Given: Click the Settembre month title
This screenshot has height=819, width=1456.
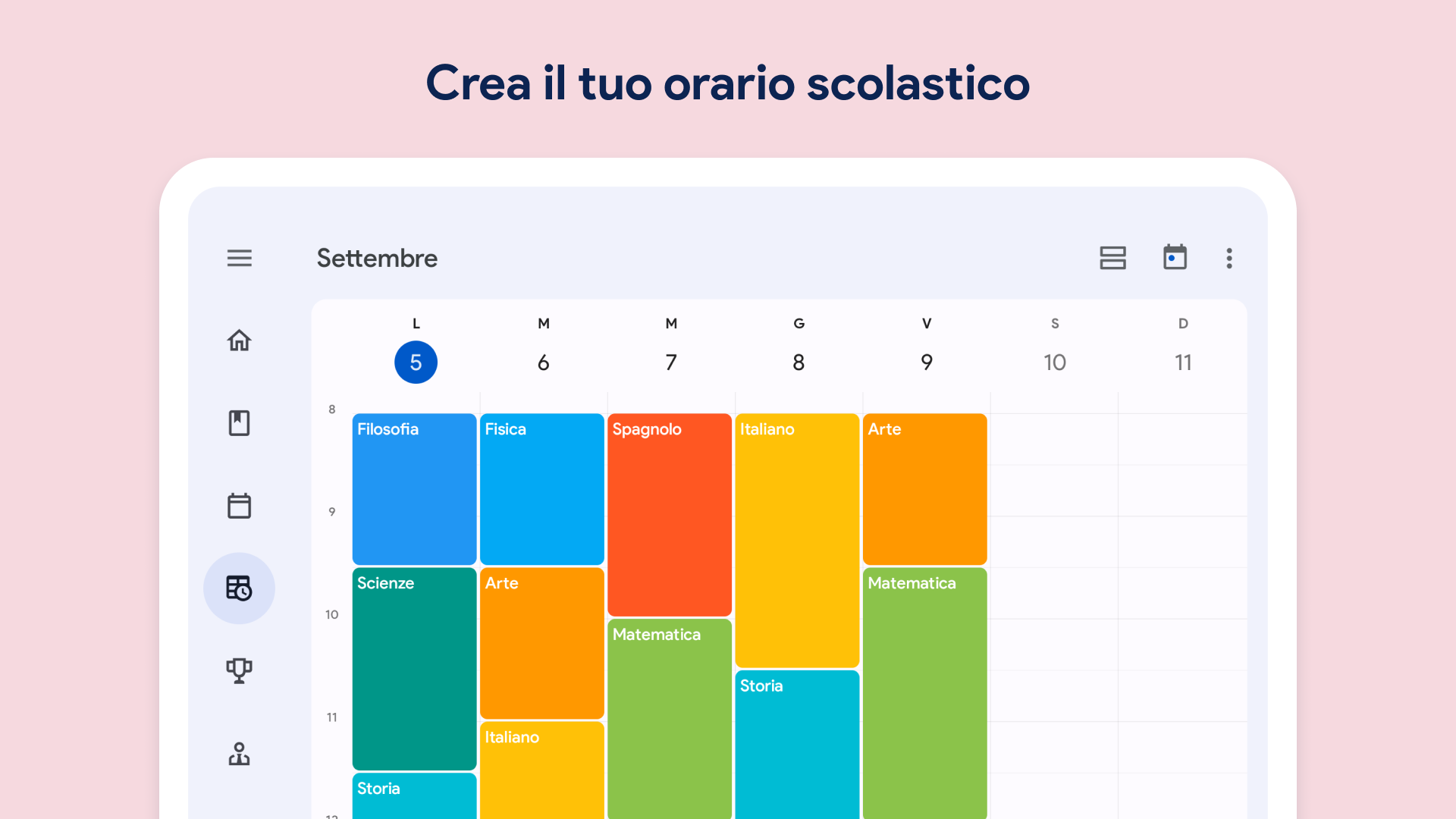Looking at the screenshot, I should [x=377, y=258].
